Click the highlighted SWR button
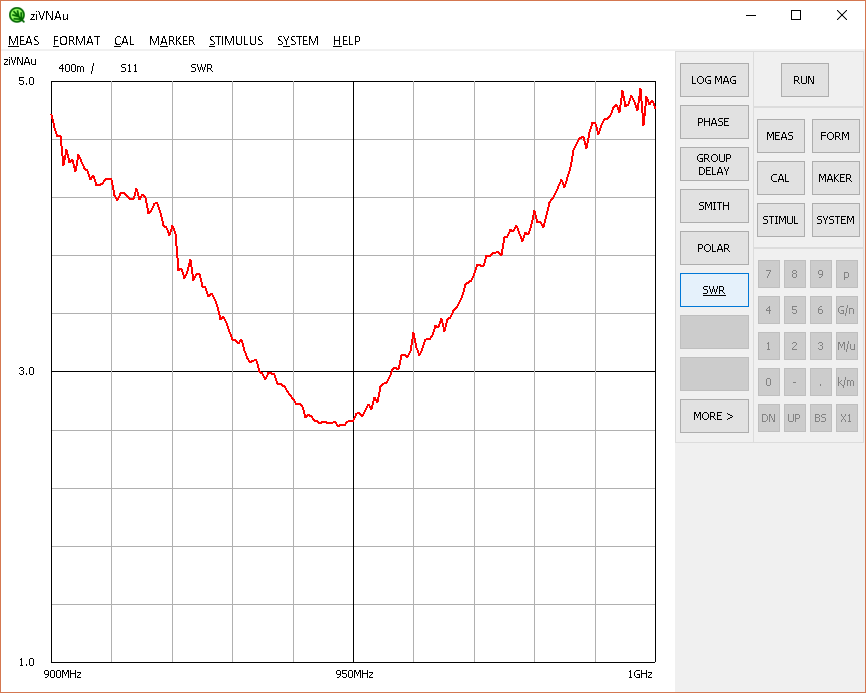The width and height of the screenshot is (866, 693). coord(714,290)
